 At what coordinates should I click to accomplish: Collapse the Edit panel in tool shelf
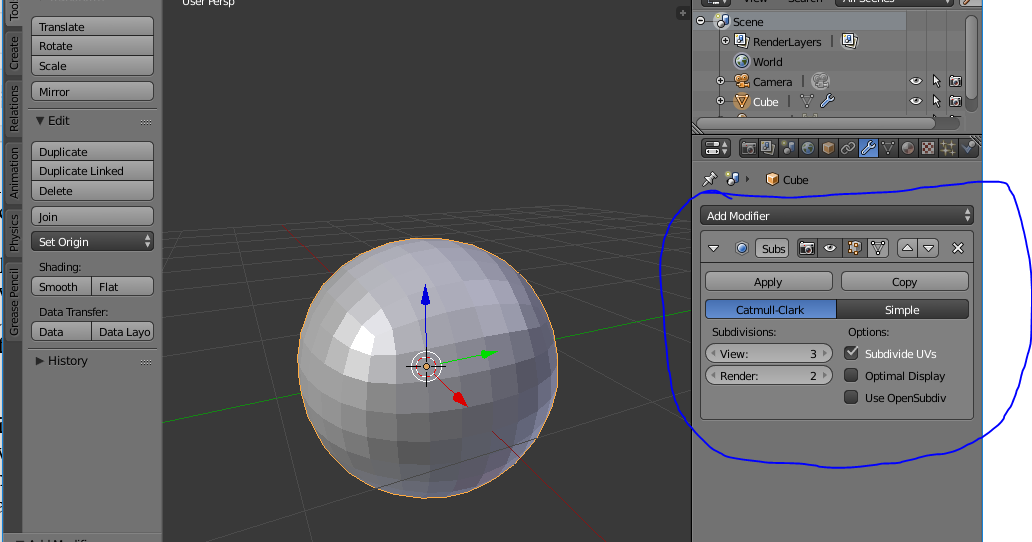coord(40,120)
